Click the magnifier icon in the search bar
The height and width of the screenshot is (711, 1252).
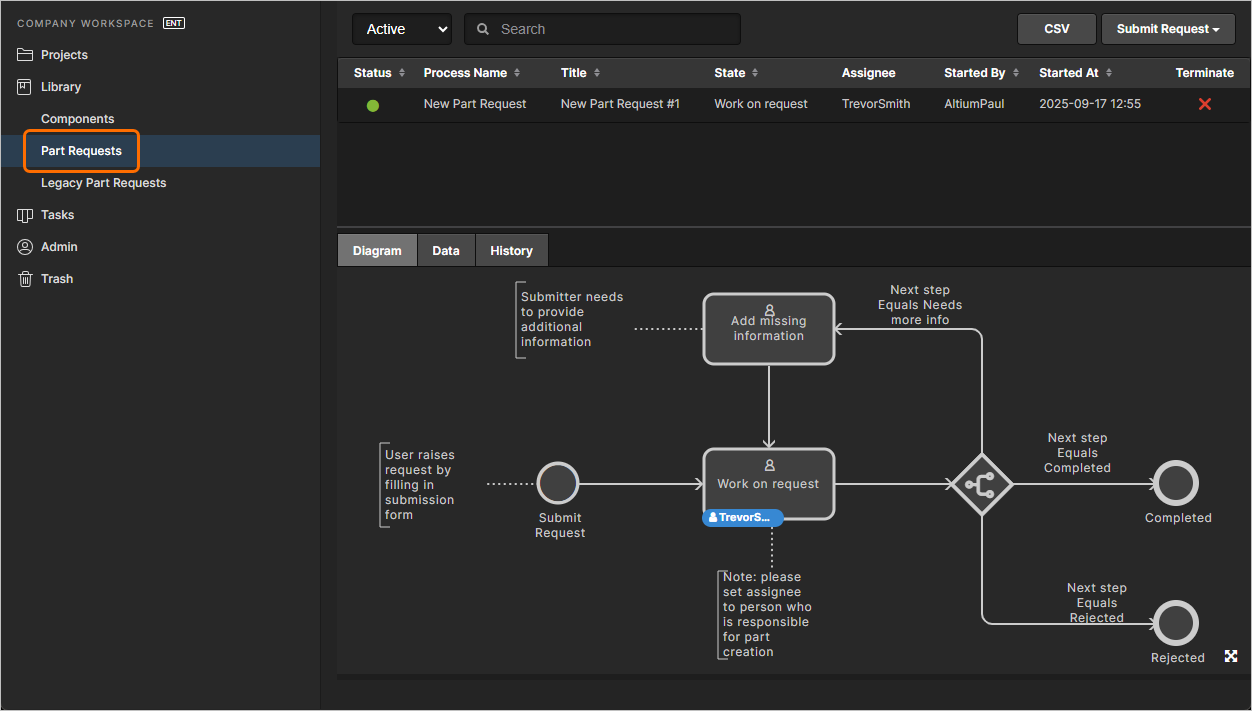click(481, 29)
